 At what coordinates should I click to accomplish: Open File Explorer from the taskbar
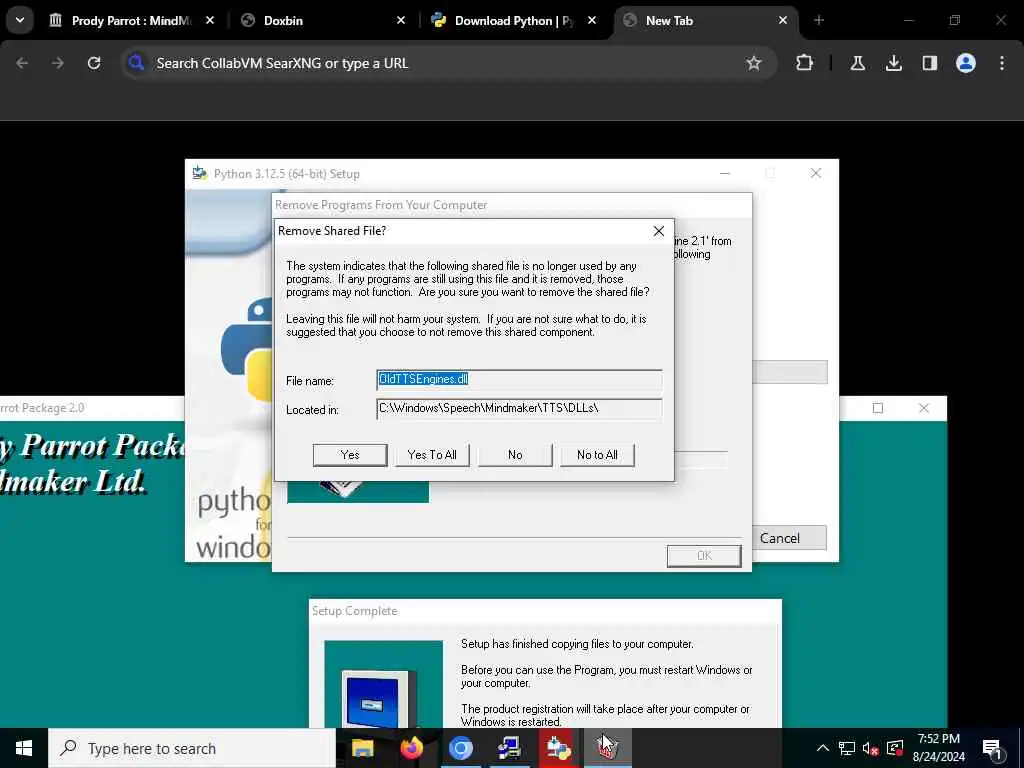pos(362,748)
